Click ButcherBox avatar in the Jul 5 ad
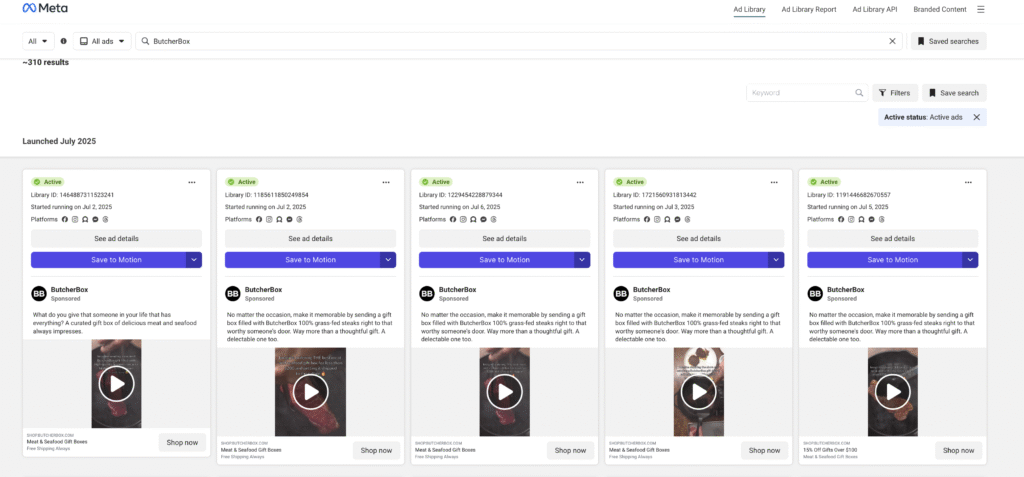This screenshot has height=477, width=1024. [816, 293]
